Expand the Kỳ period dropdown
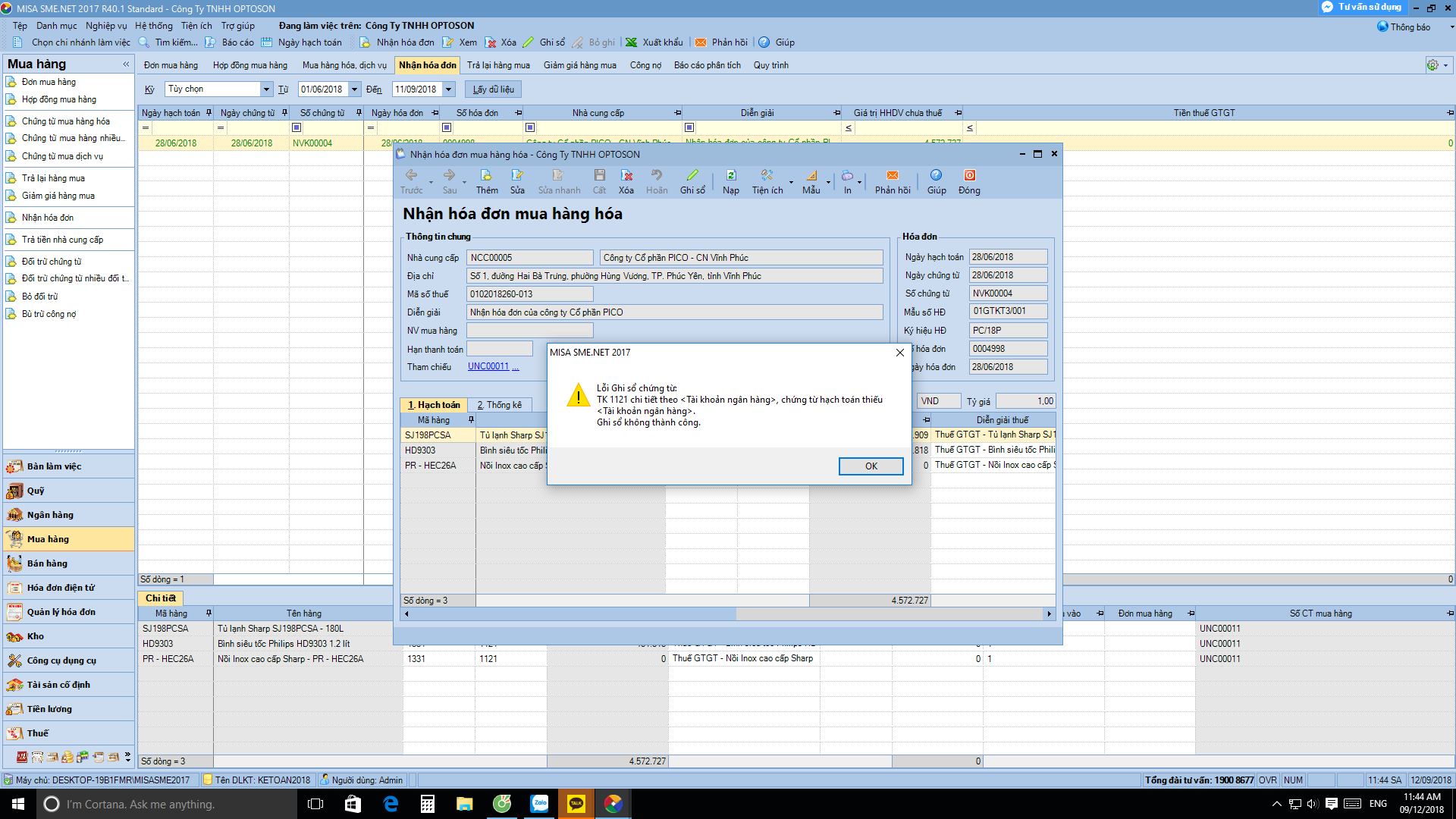 click(266, 89)
